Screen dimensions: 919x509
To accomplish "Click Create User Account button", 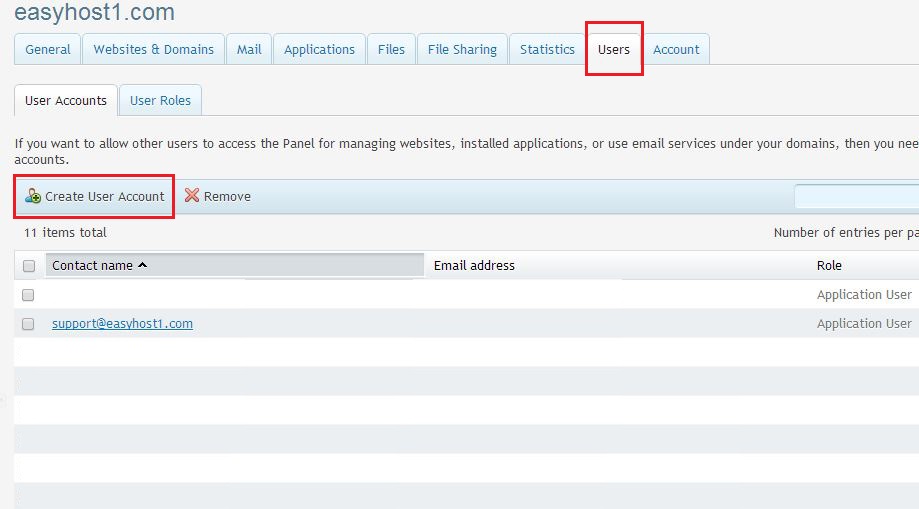I will pos(94,196).
